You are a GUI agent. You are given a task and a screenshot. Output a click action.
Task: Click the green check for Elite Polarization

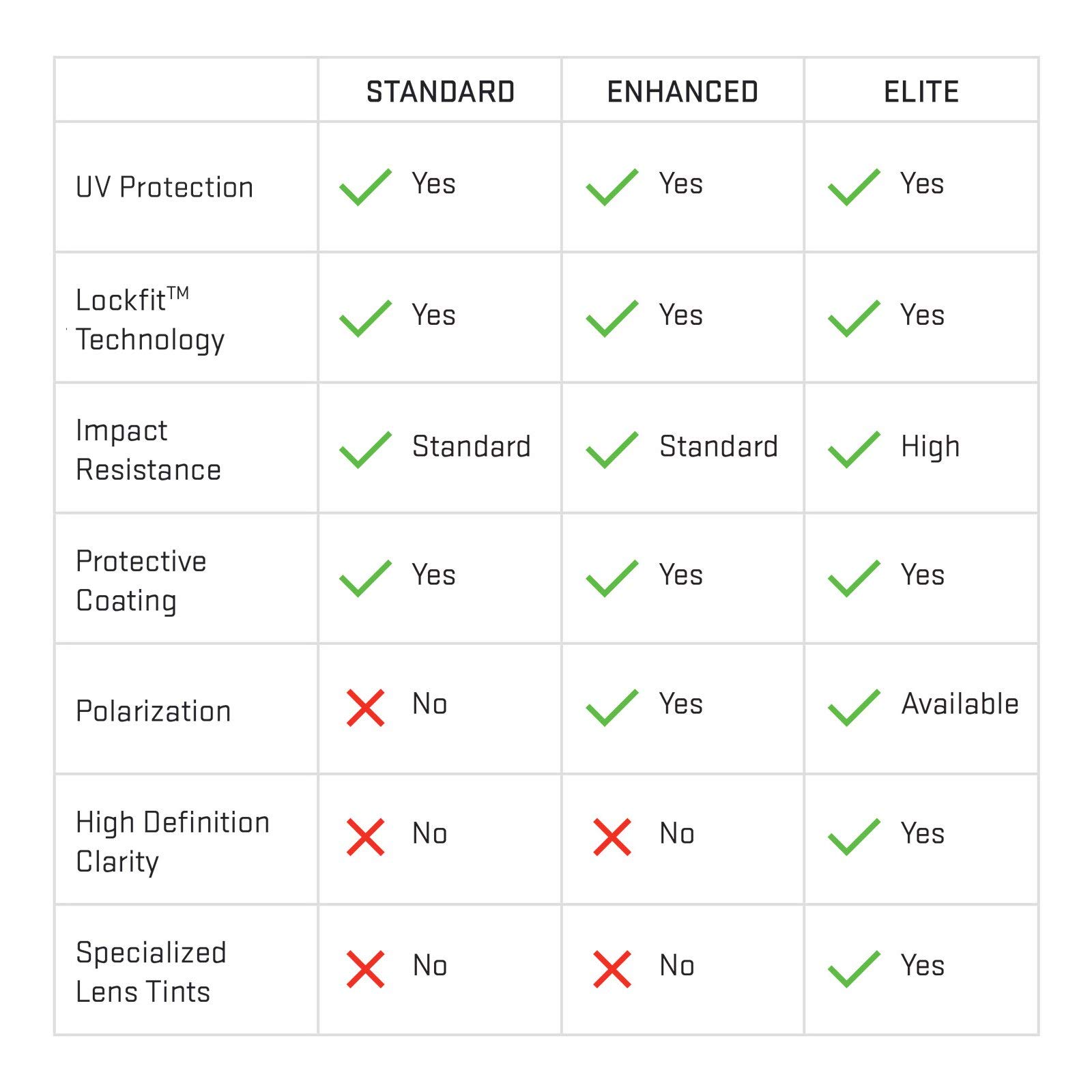pyautogui.click(x=853, y=708)
